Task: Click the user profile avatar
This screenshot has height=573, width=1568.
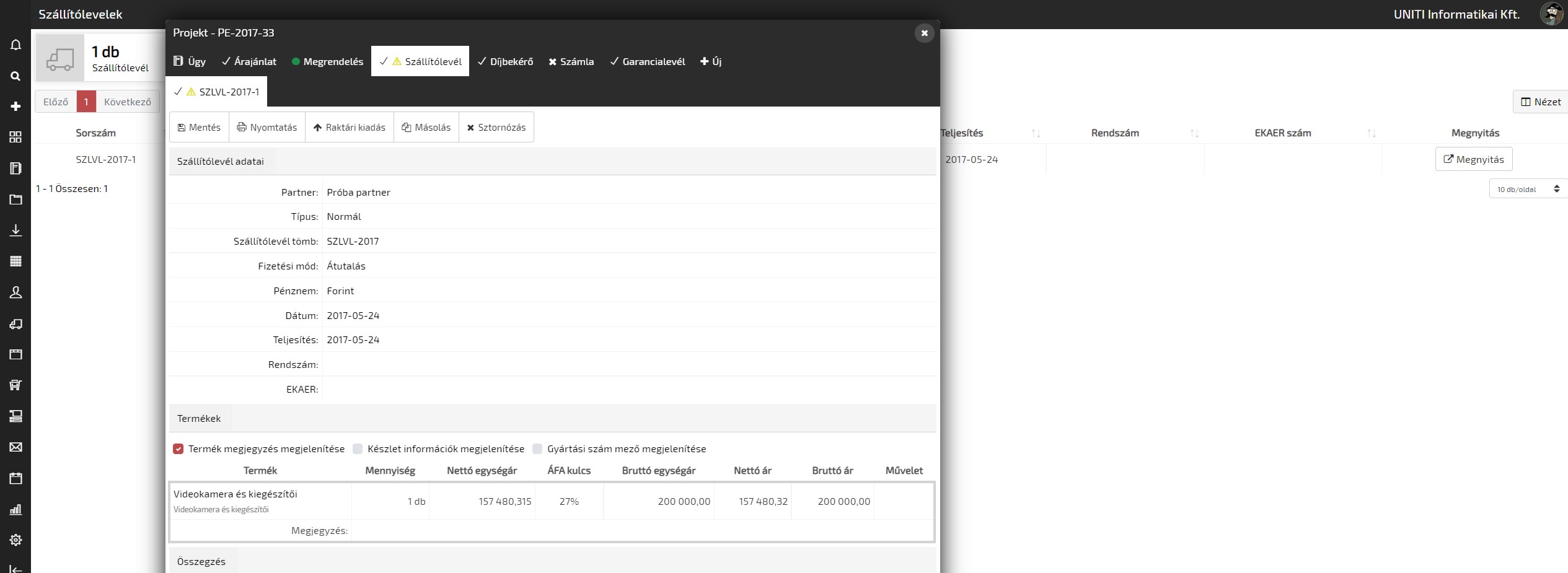Action: pos(1551,14)
